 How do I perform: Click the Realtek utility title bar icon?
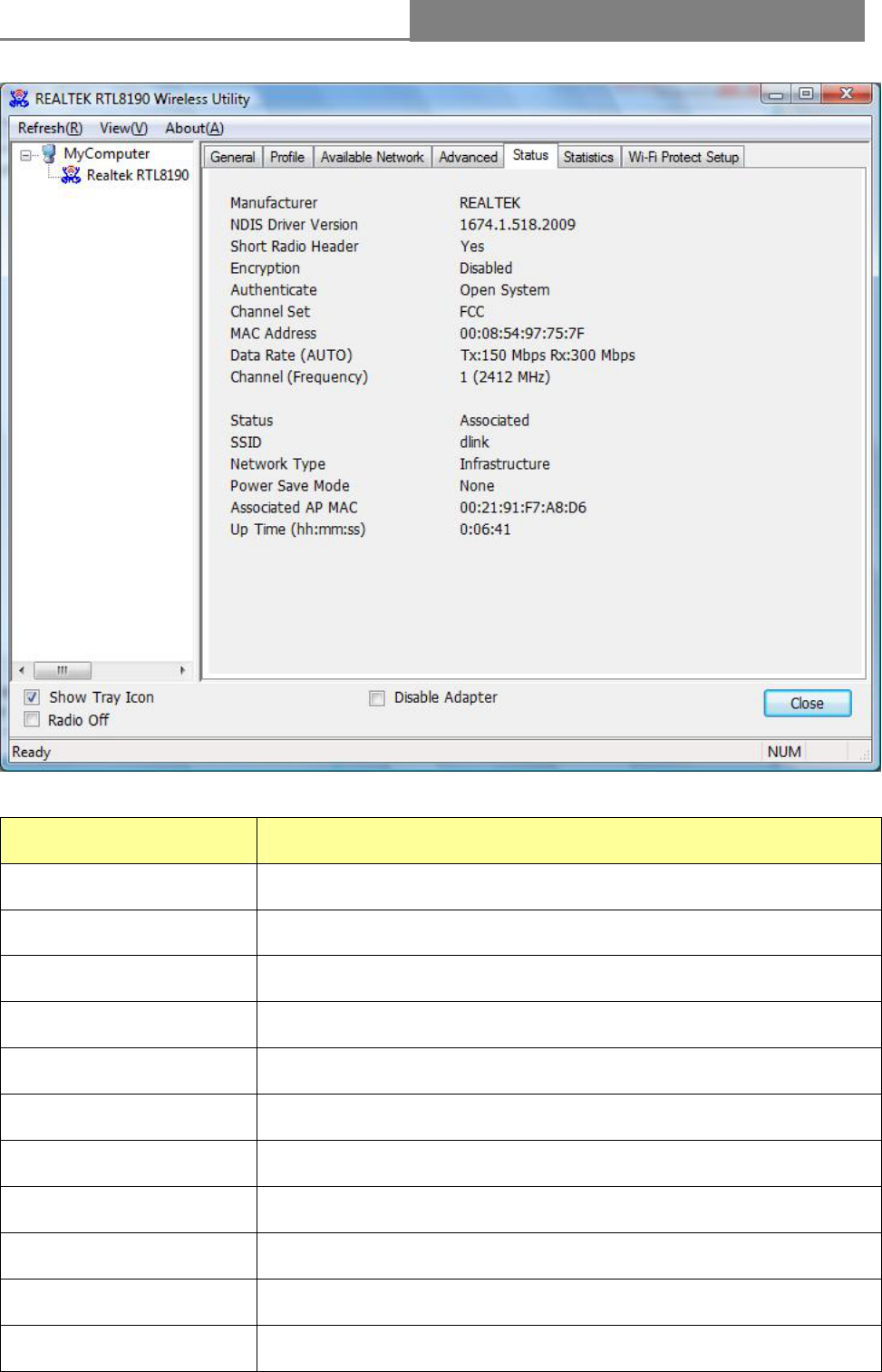[19, 98]
